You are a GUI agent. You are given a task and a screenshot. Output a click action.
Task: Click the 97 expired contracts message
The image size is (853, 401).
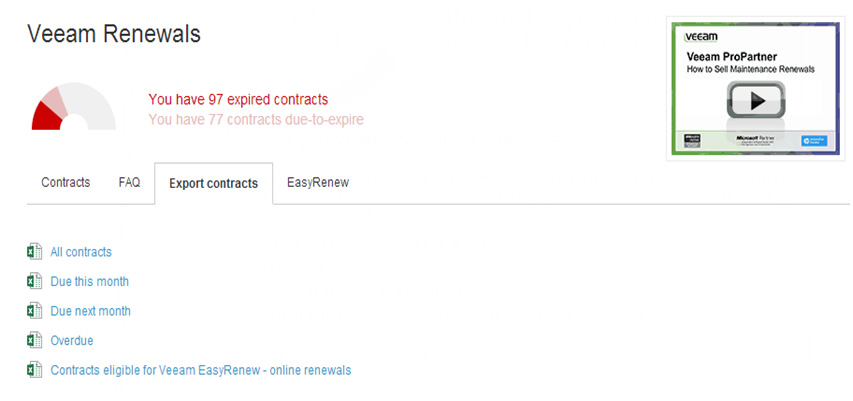point(238,100)
